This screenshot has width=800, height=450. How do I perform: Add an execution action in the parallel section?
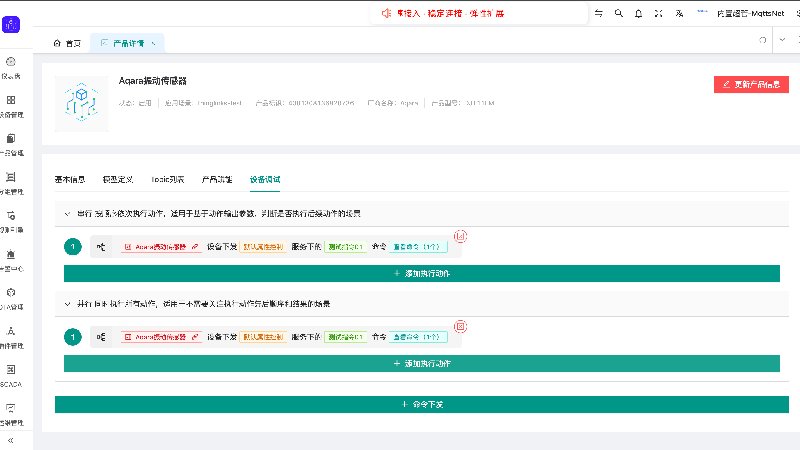pos(422,364)
